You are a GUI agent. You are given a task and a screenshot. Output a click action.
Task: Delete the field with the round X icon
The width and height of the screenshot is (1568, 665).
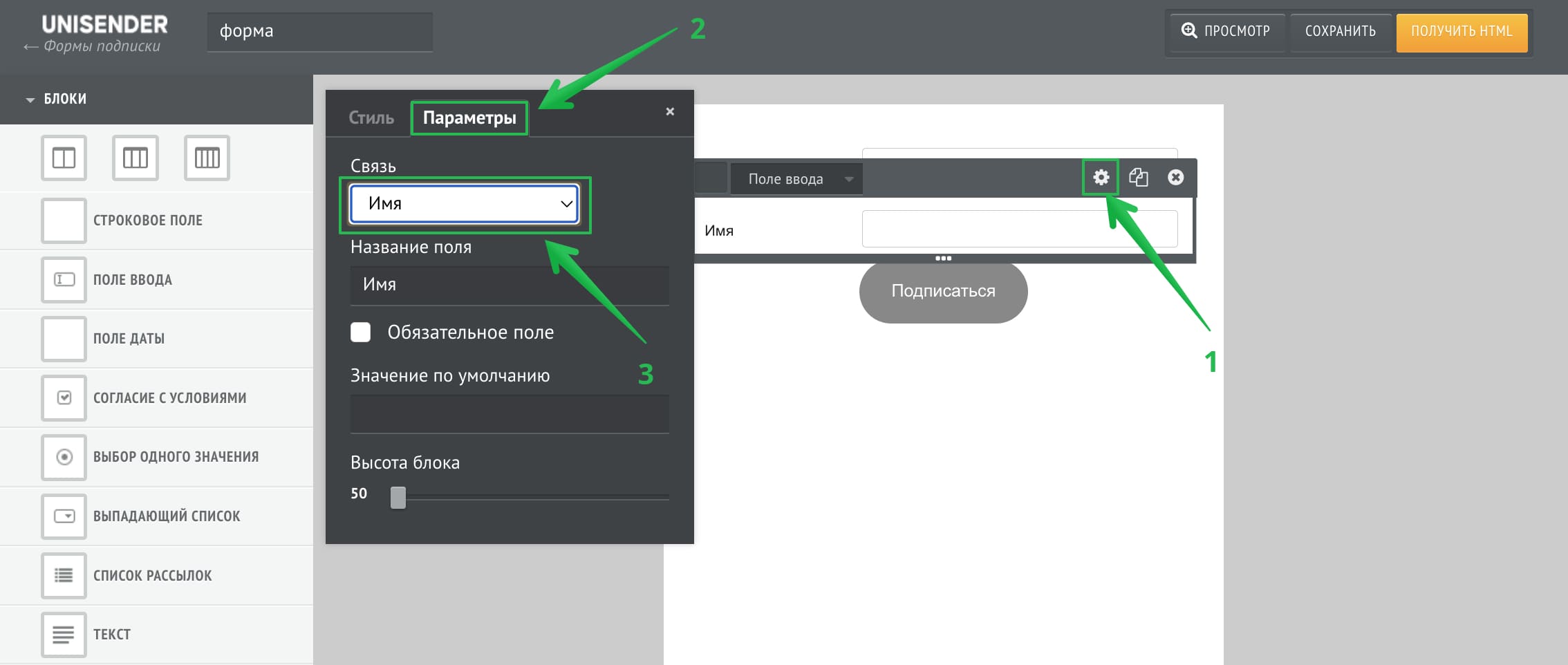coord(1175,178)
